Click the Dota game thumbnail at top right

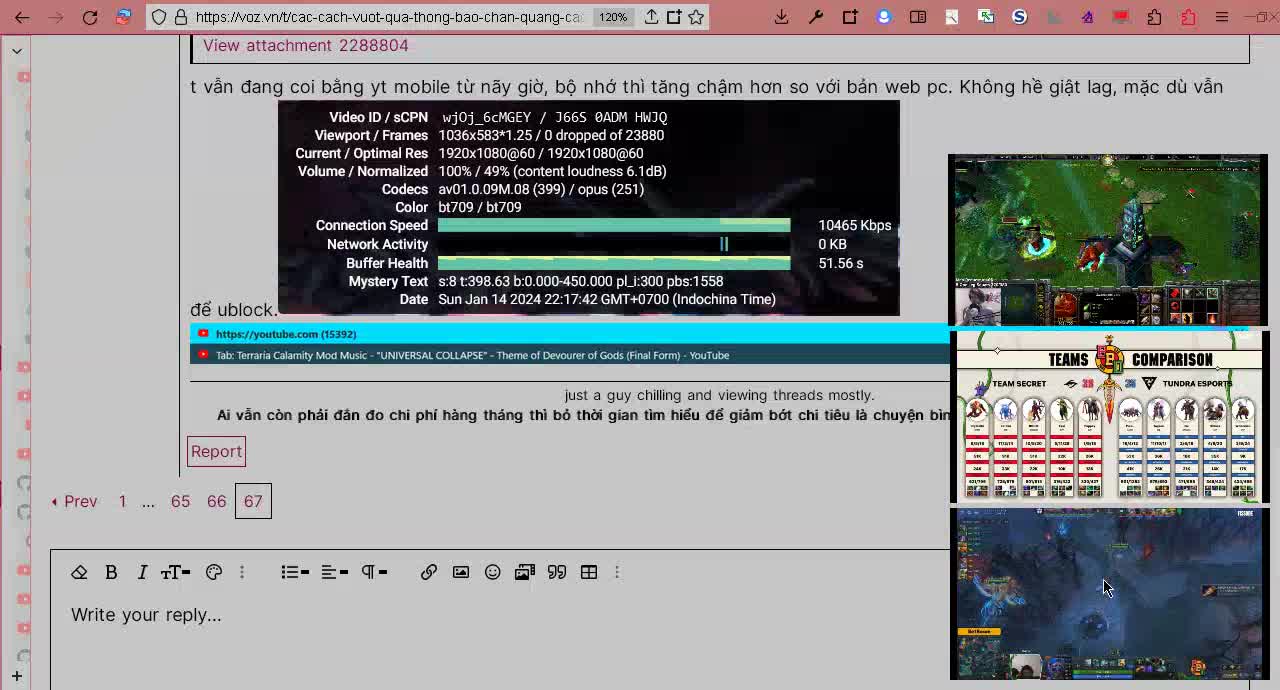click(1107, 240)
